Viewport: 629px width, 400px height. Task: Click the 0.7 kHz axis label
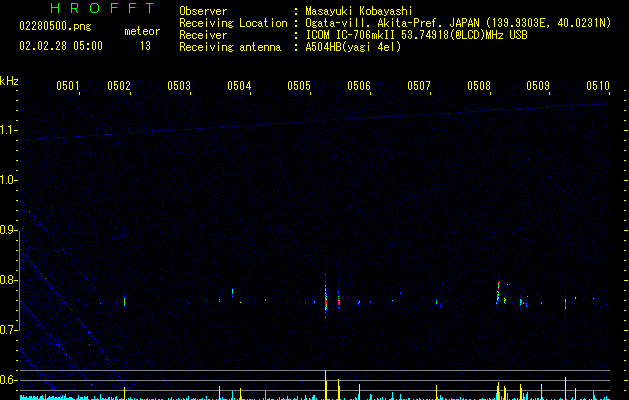tap(8, 330)
